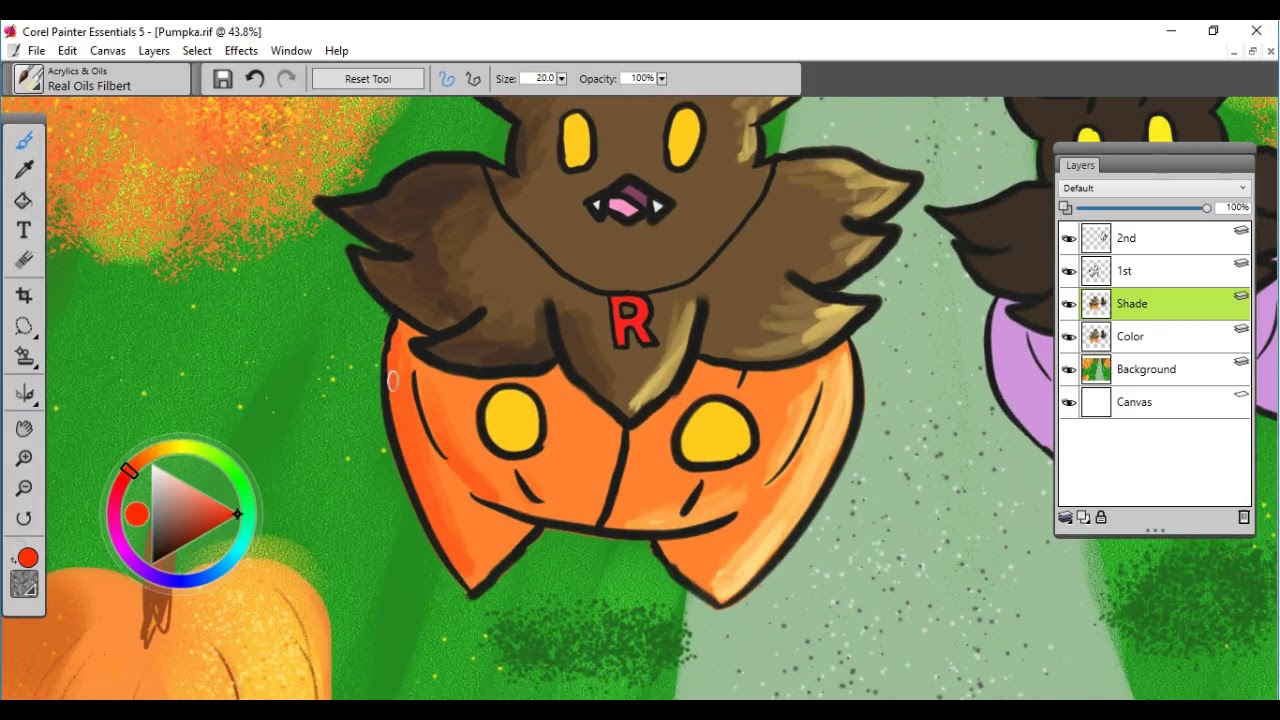Select the Text tool
Viewport: 1280px width, 720px height.
pos(24,230)
